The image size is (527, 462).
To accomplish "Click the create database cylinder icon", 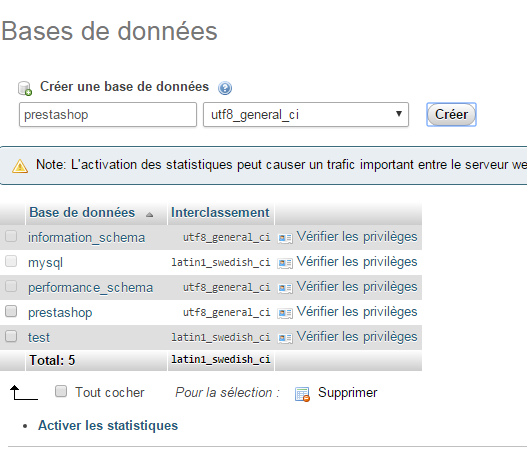I will point(25,88).
